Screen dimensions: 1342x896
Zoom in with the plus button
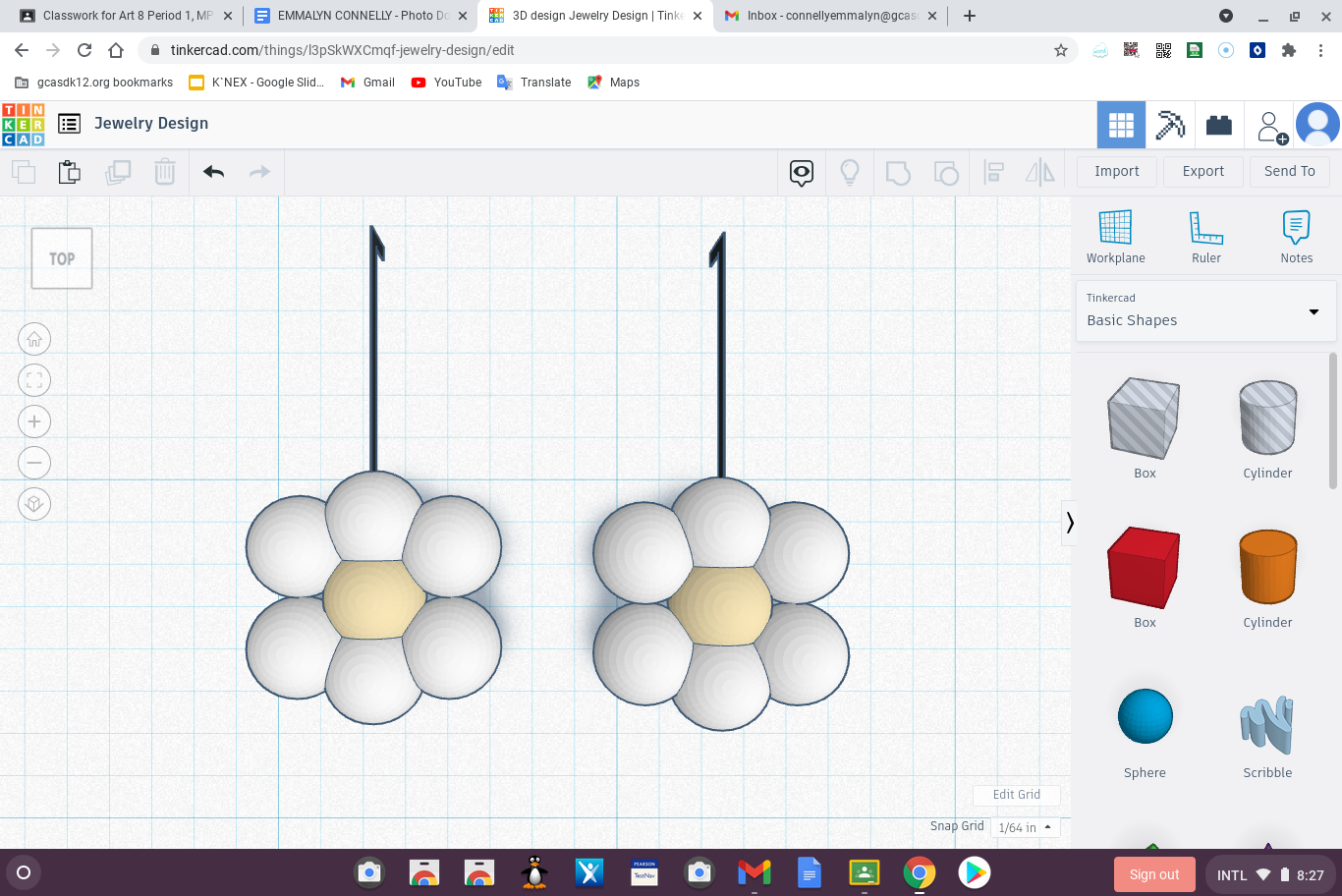coord(34,421)
